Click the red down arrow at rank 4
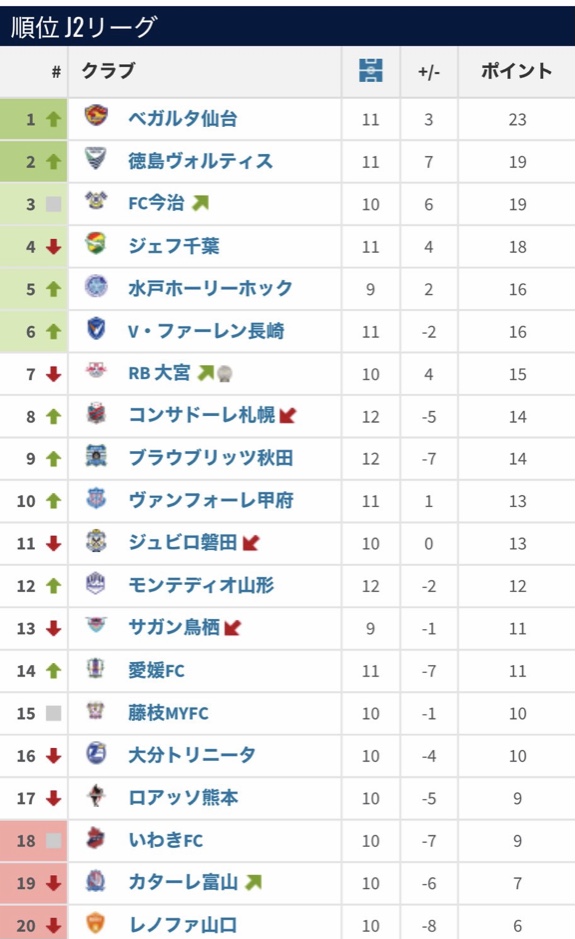The height and width of the screenshot is (939, 575). 54,247
